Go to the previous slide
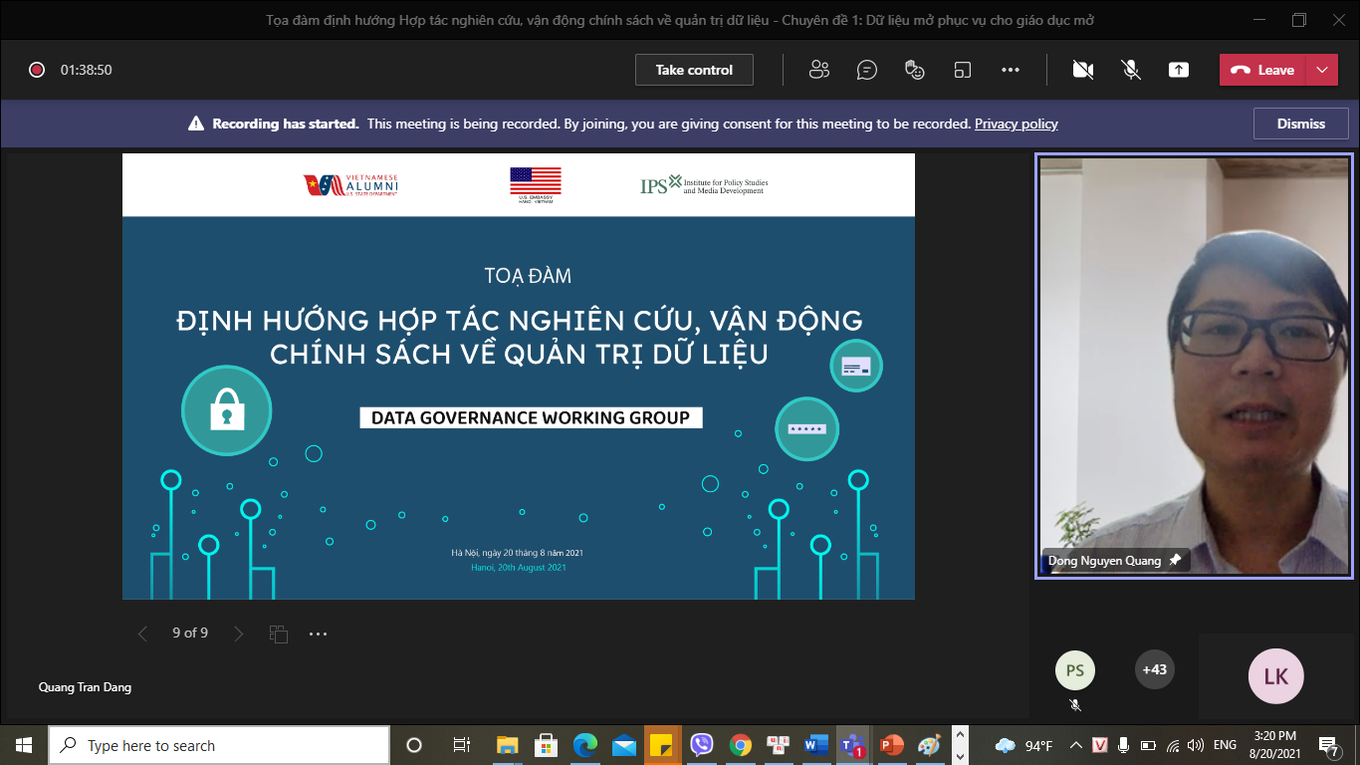 142,634
